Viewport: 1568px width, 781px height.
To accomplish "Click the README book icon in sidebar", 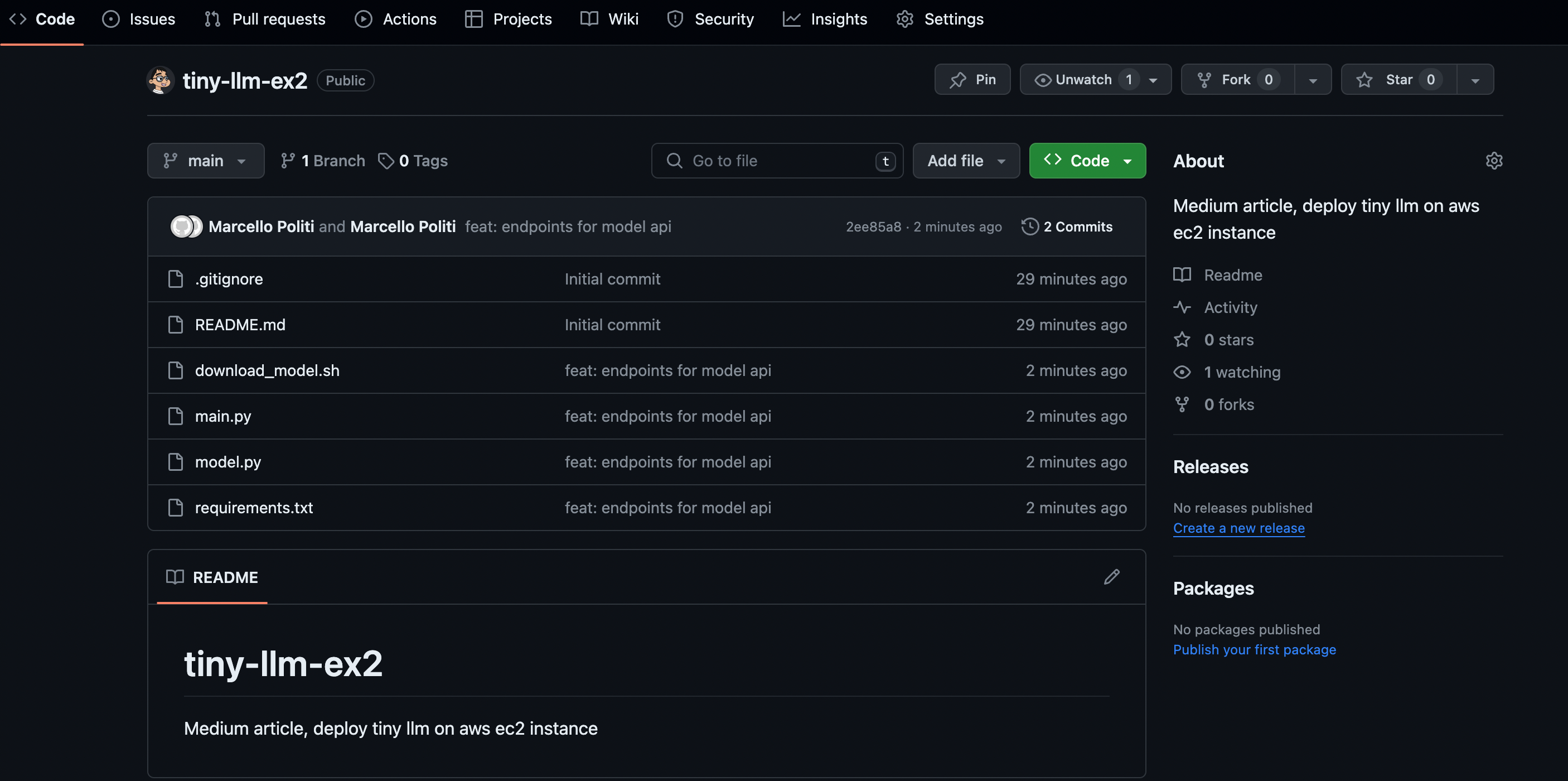I will (1182, 274).
